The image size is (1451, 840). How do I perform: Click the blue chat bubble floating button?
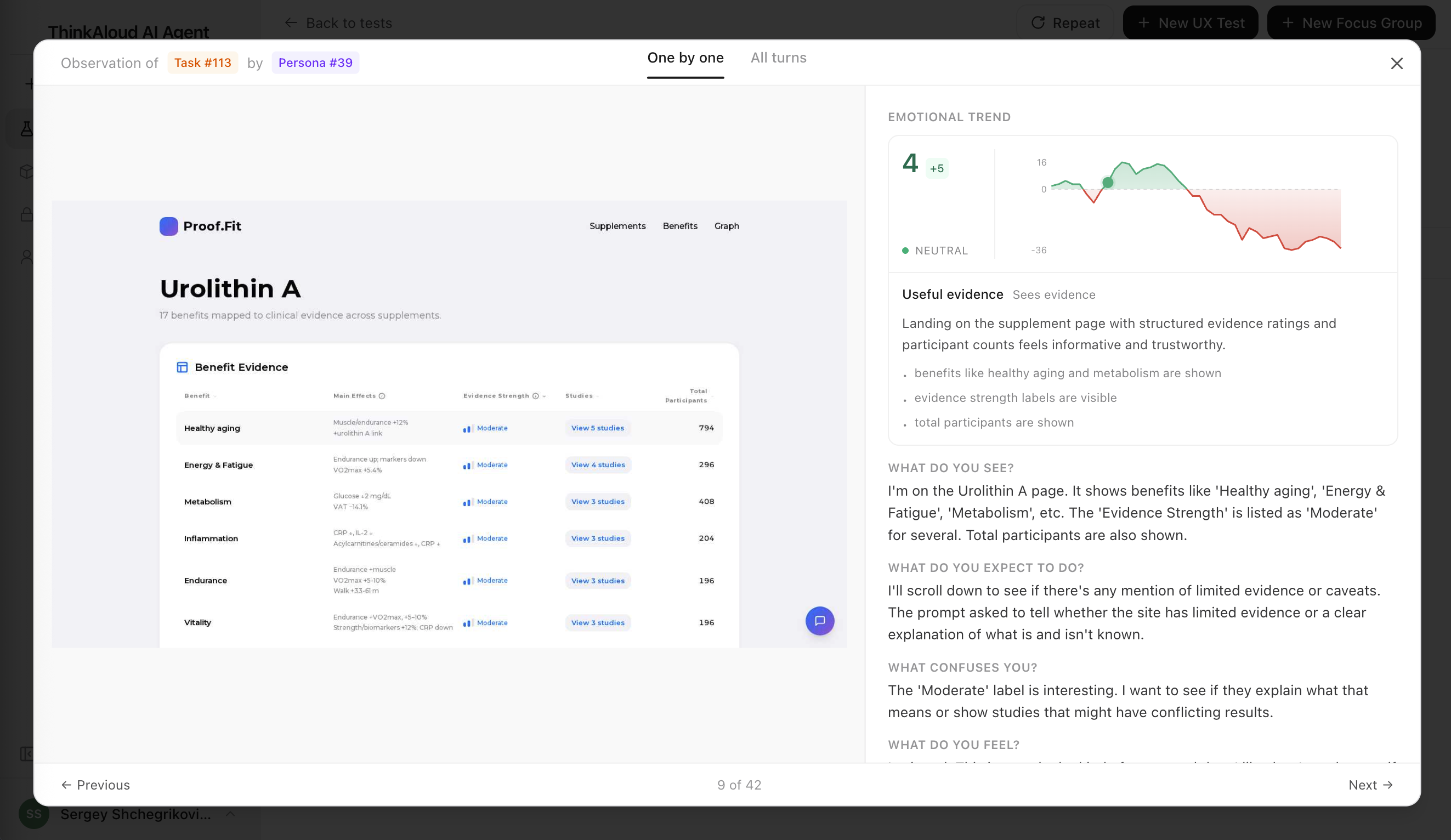[x=819, y=621]
